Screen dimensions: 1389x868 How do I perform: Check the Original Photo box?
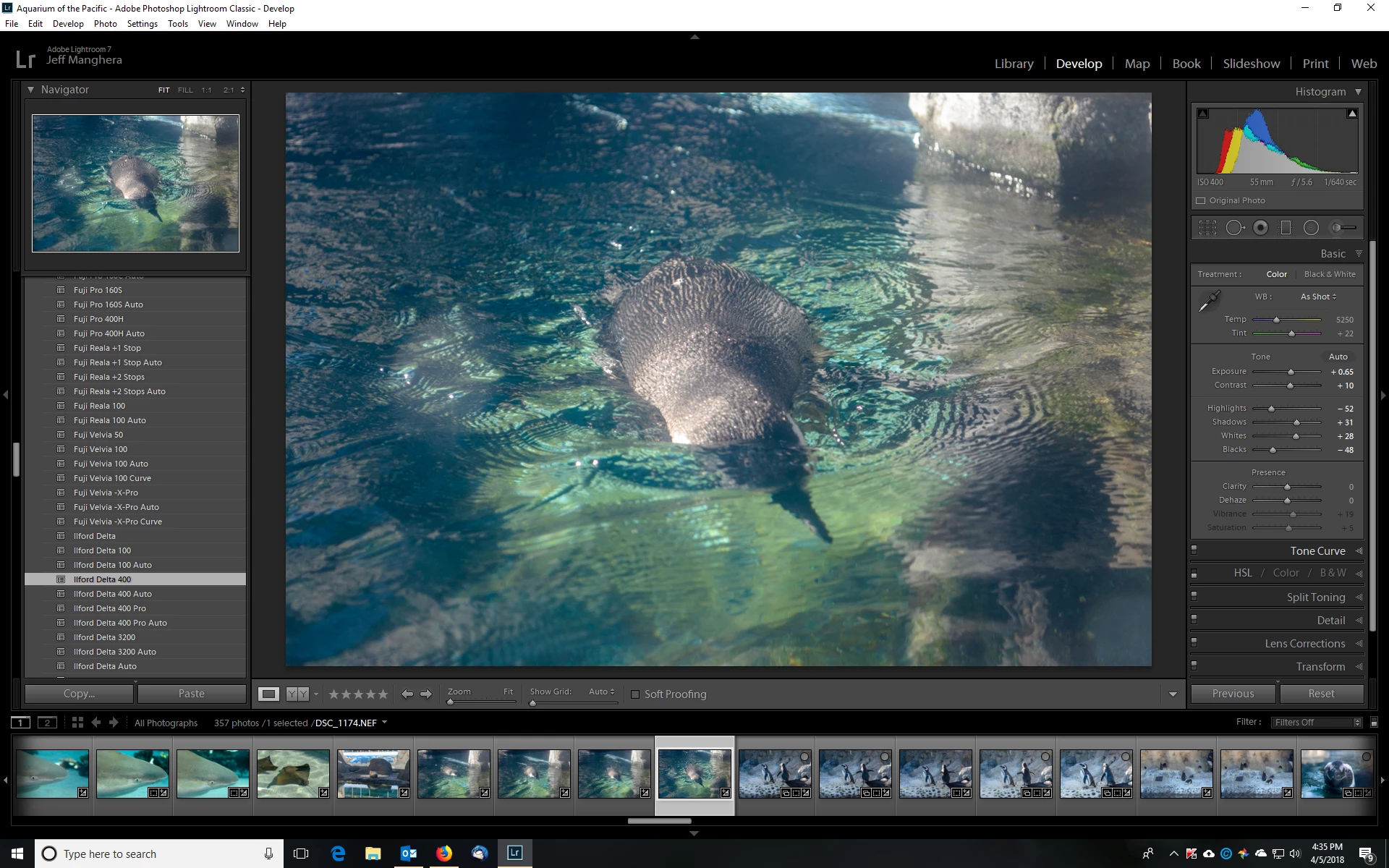[1201, 201]
